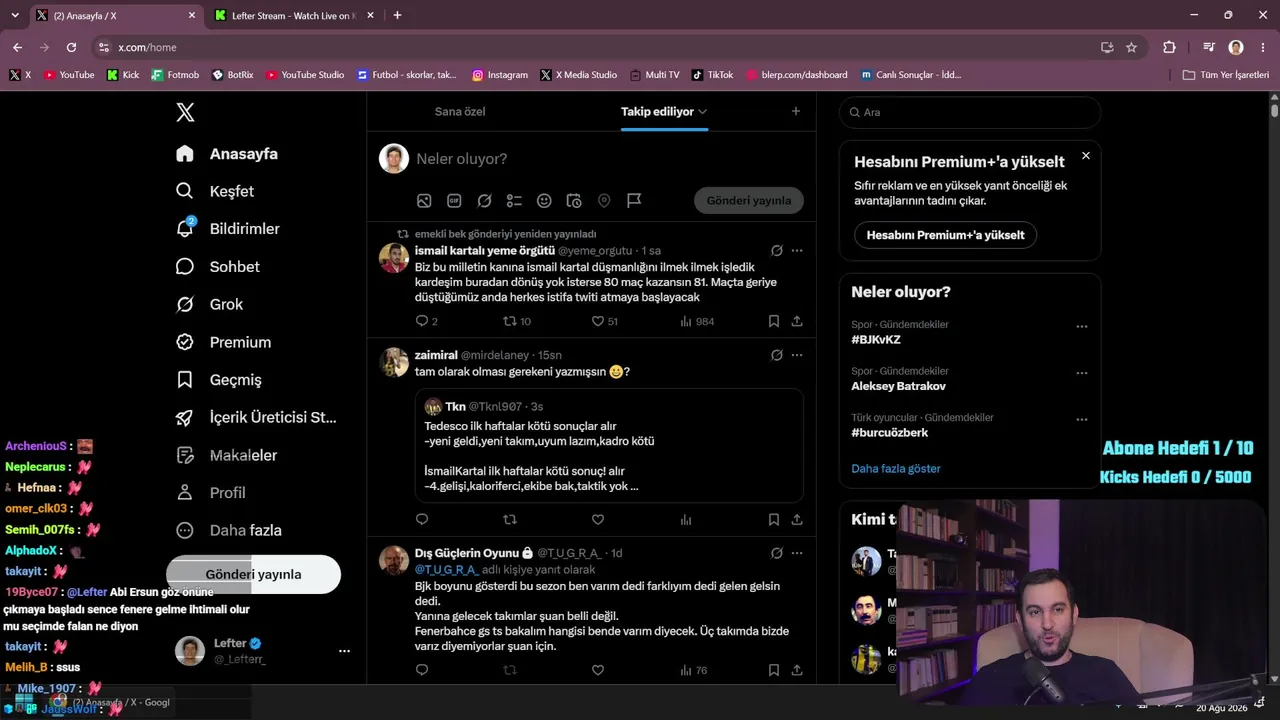Close the Premium+ upgrade card
1280x720 pixels.
point(1086,156)
